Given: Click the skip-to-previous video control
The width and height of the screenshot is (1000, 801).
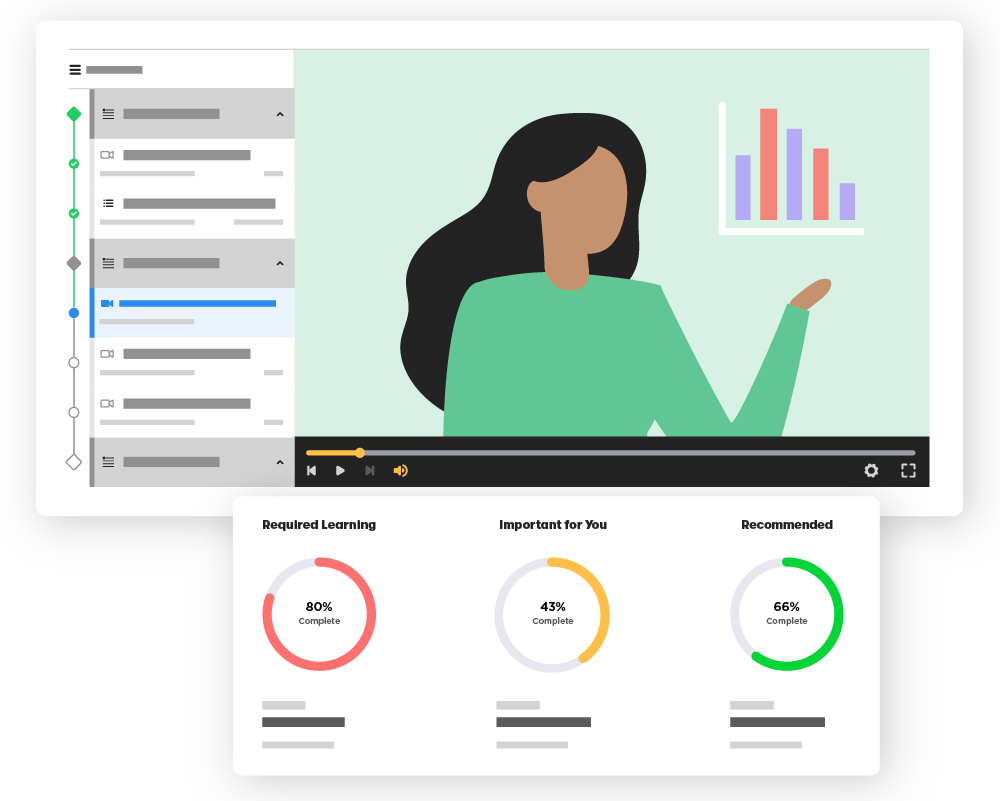Looking at the screenshot, I should point(312,471).
